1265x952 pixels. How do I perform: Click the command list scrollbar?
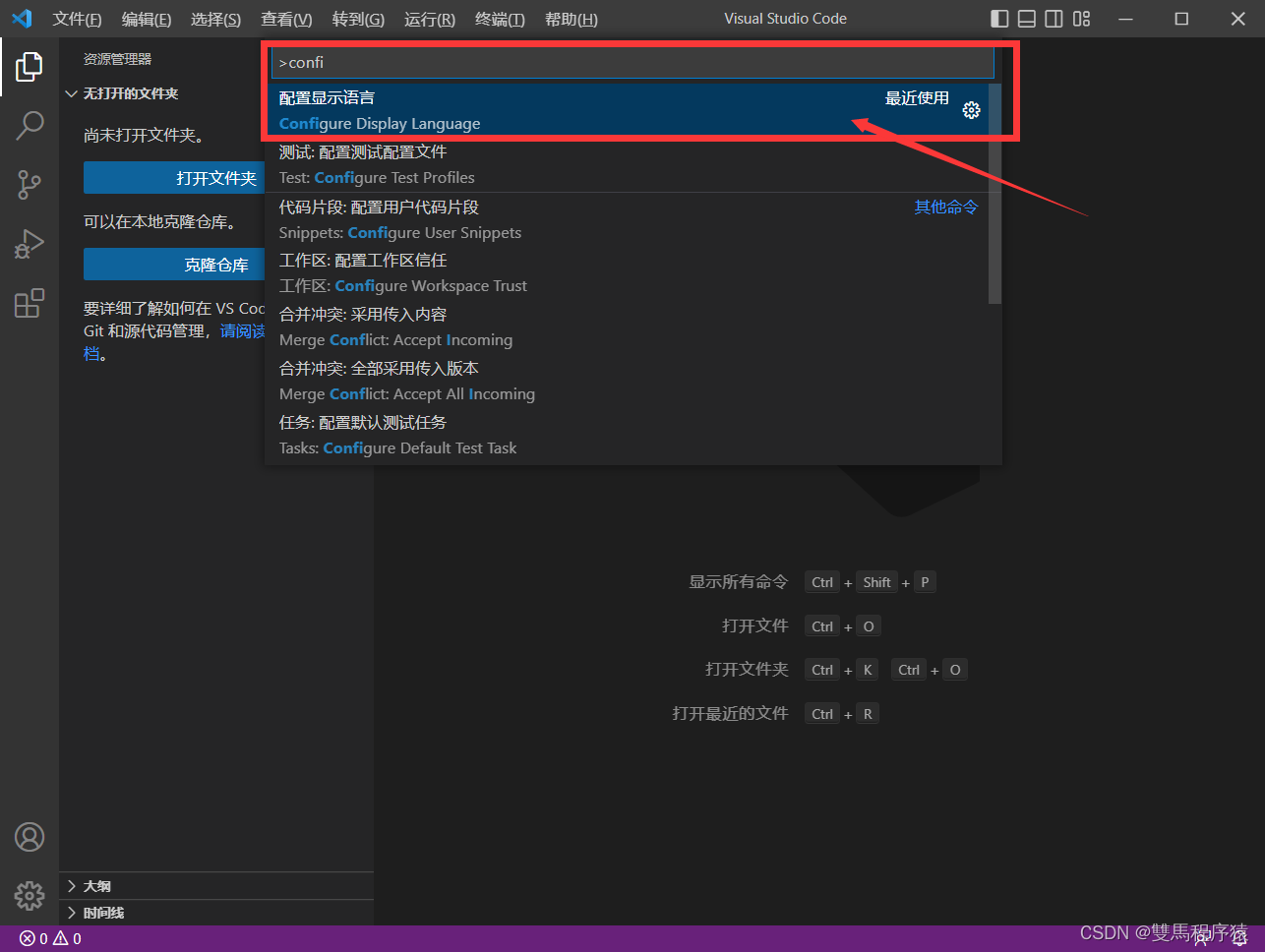coord(994,194)
